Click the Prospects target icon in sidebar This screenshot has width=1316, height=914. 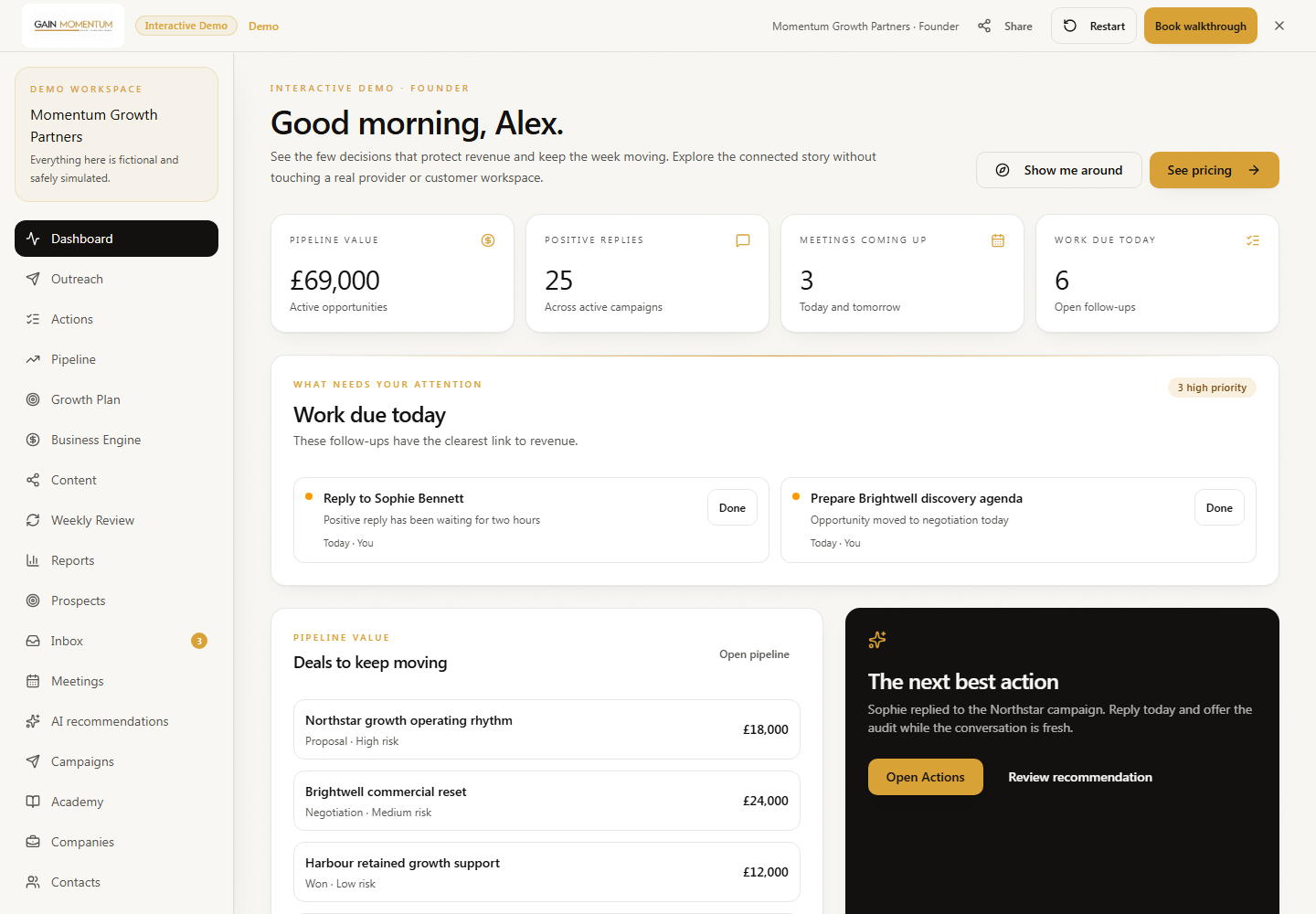tap(33, 600)
